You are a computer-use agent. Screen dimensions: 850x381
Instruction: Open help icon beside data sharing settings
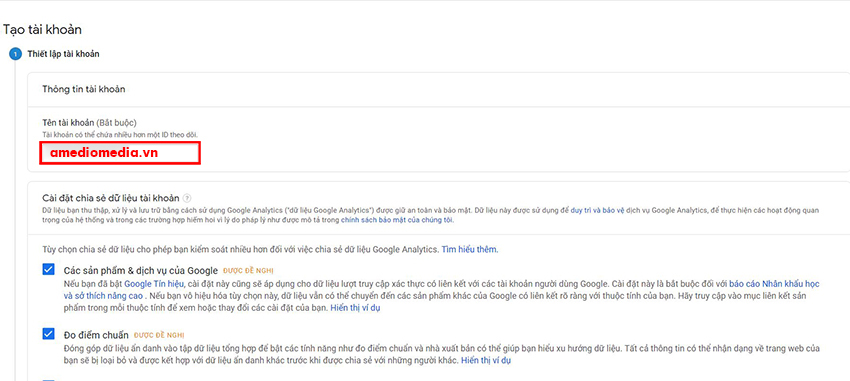pos(187,198)
